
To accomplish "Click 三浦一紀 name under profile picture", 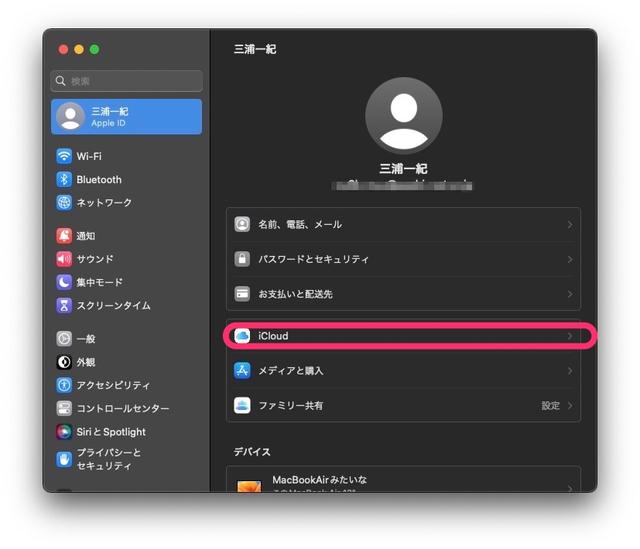I will click(403, 168).
